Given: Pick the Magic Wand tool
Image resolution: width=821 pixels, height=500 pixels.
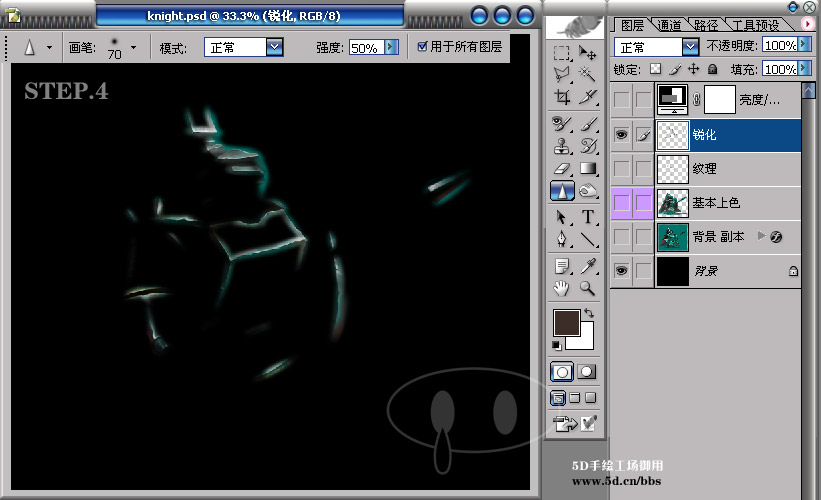Looking at the screenshot, I should pos(587,74).
